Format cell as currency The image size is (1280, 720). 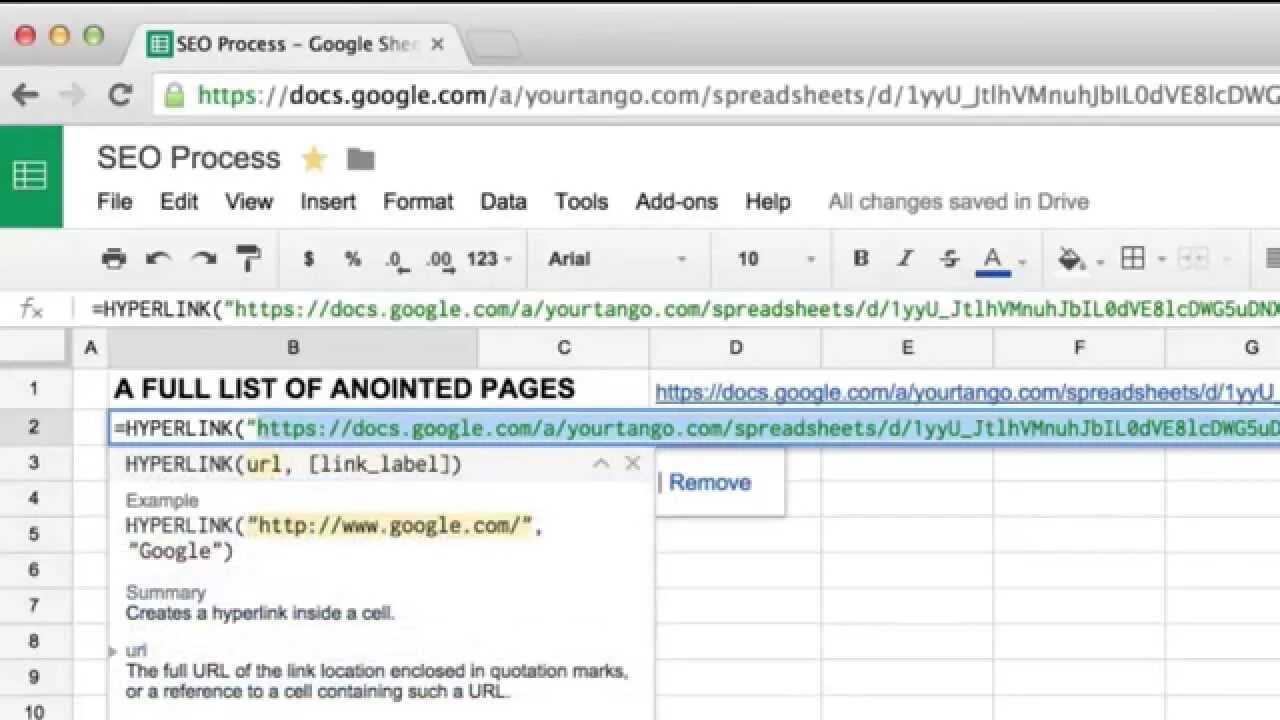click(309, 259)
